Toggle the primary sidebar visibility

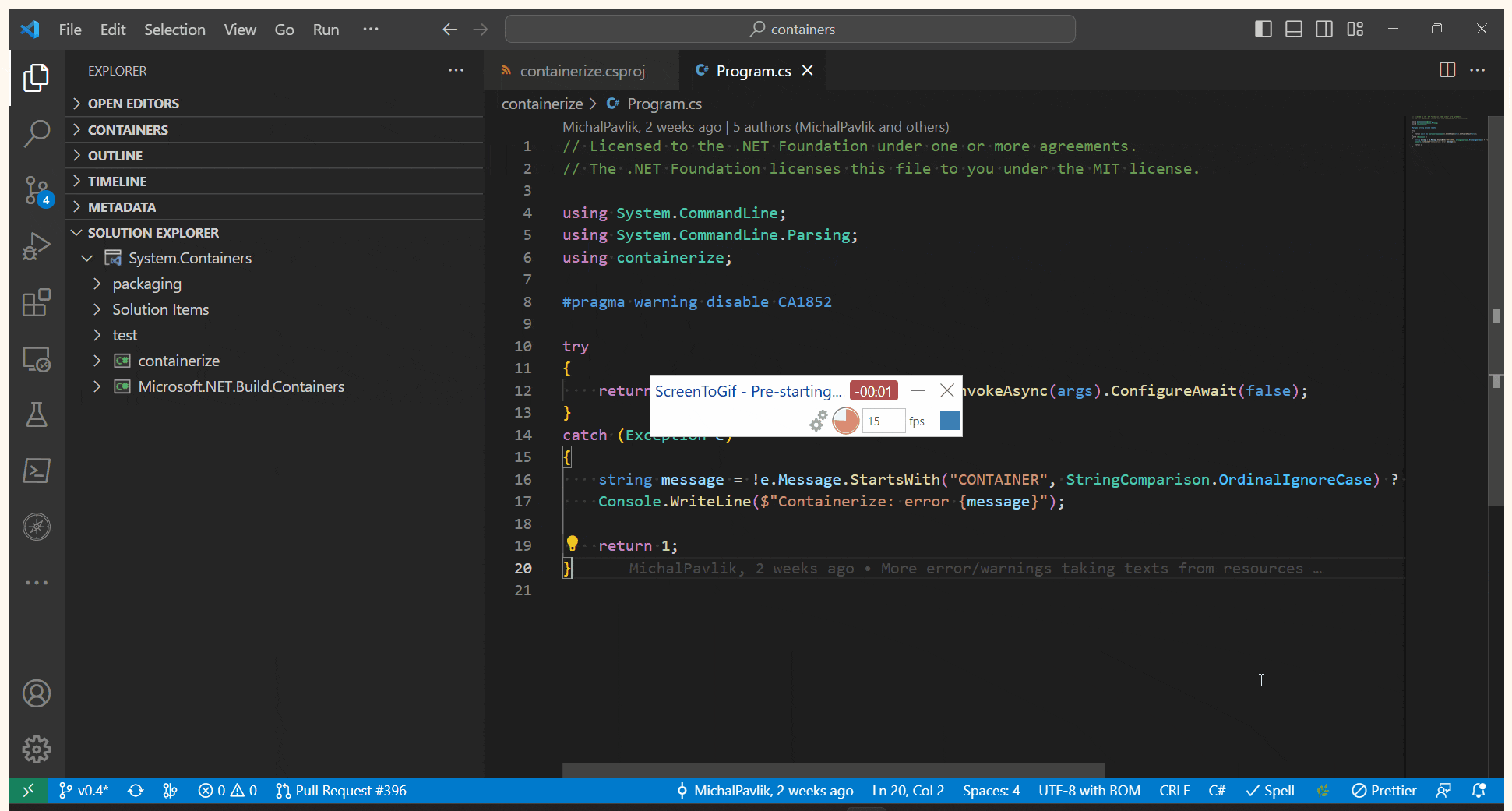(1263, 29)
